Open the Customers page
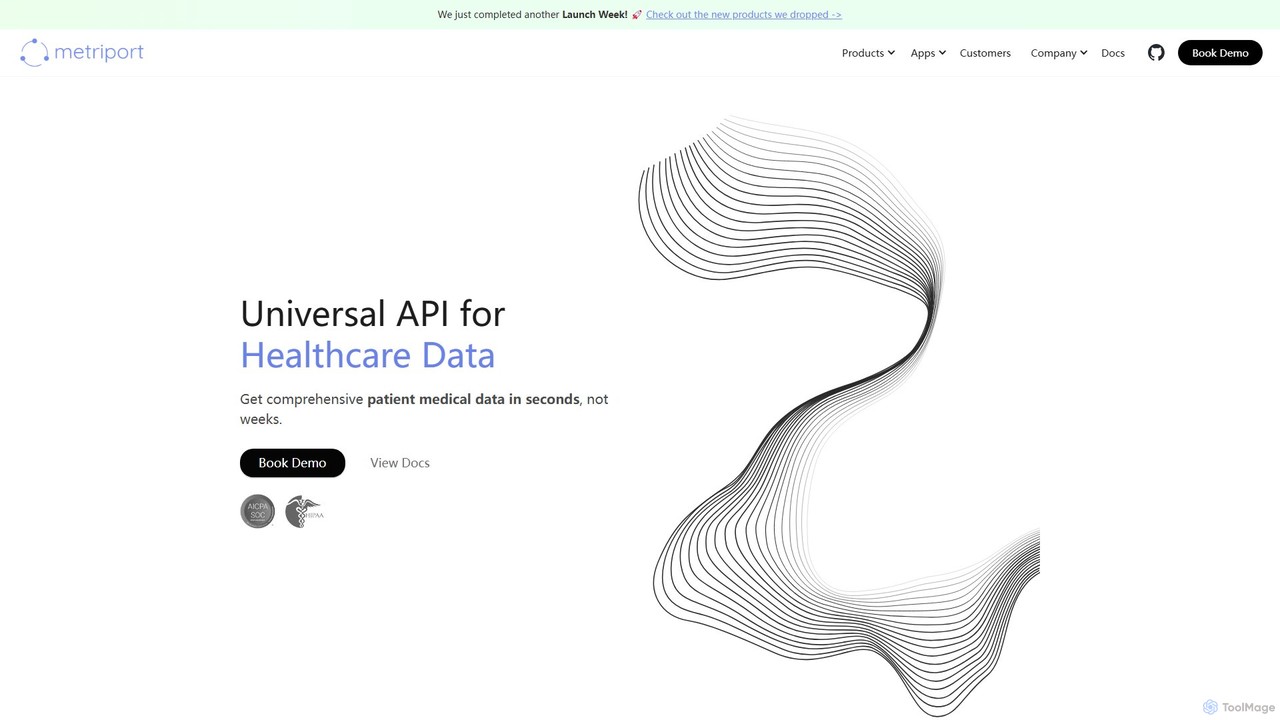Image resolution: width=1280 pixels, height=720 pixels. click(985, 53)
